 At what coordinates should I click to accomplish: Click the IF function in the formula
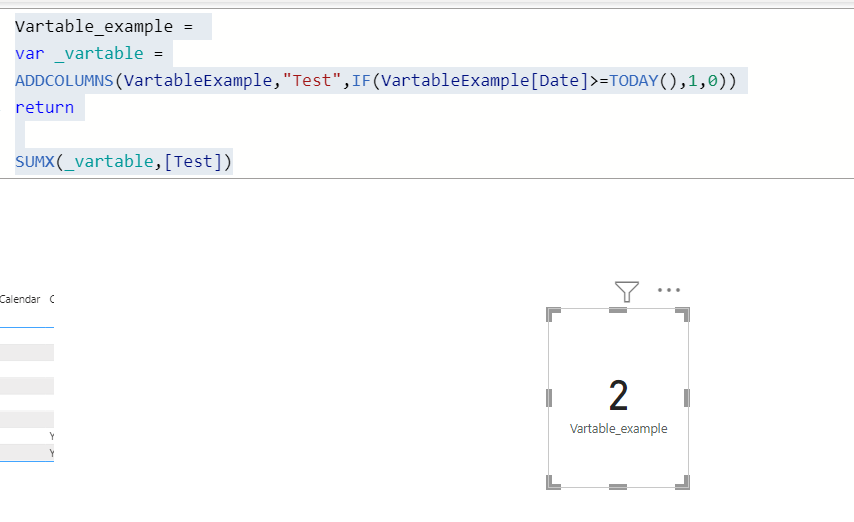point(361,81)
